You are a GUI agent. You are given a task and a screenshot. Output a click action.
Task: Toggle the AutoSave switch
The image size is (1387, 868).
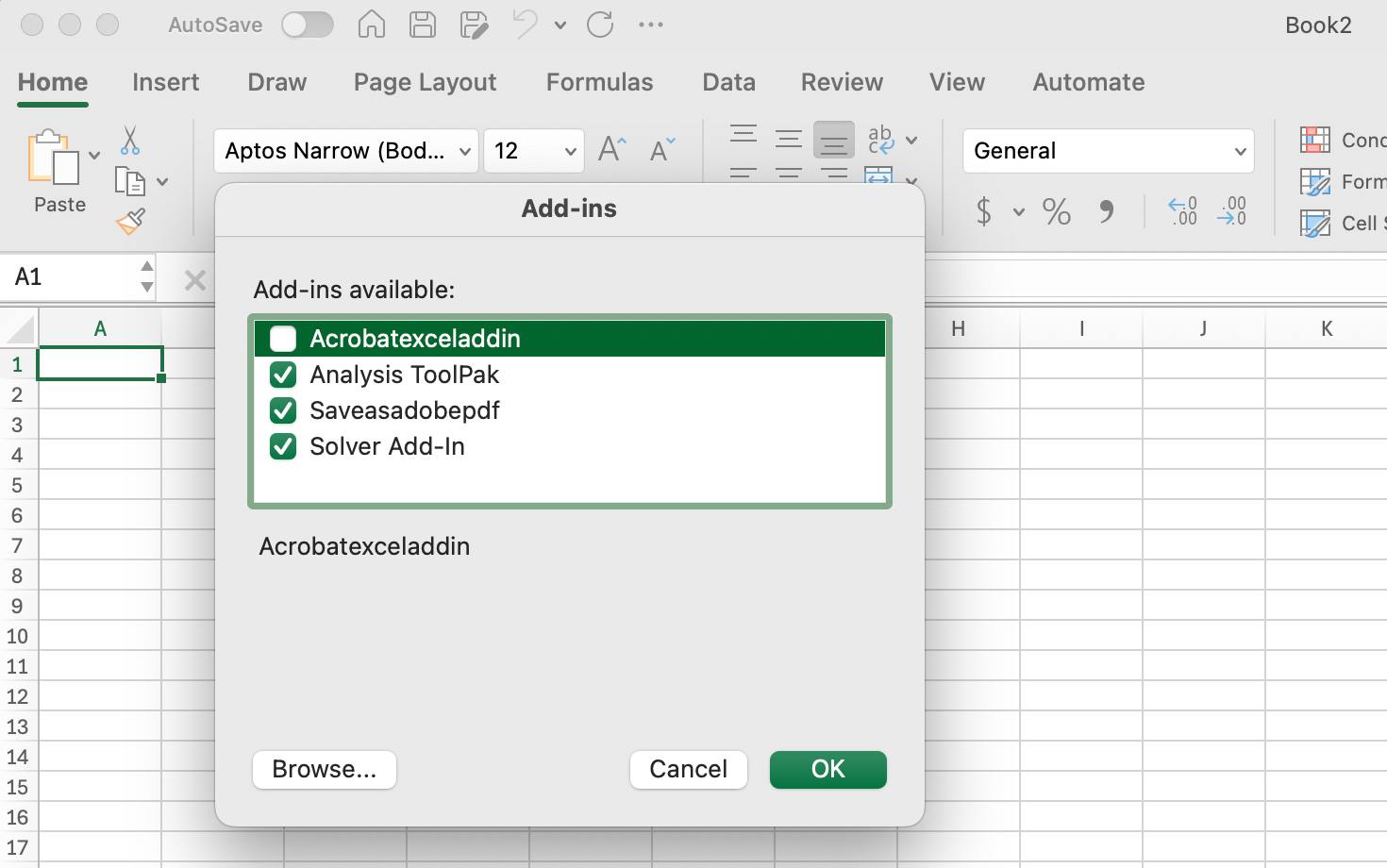point(308,25)
